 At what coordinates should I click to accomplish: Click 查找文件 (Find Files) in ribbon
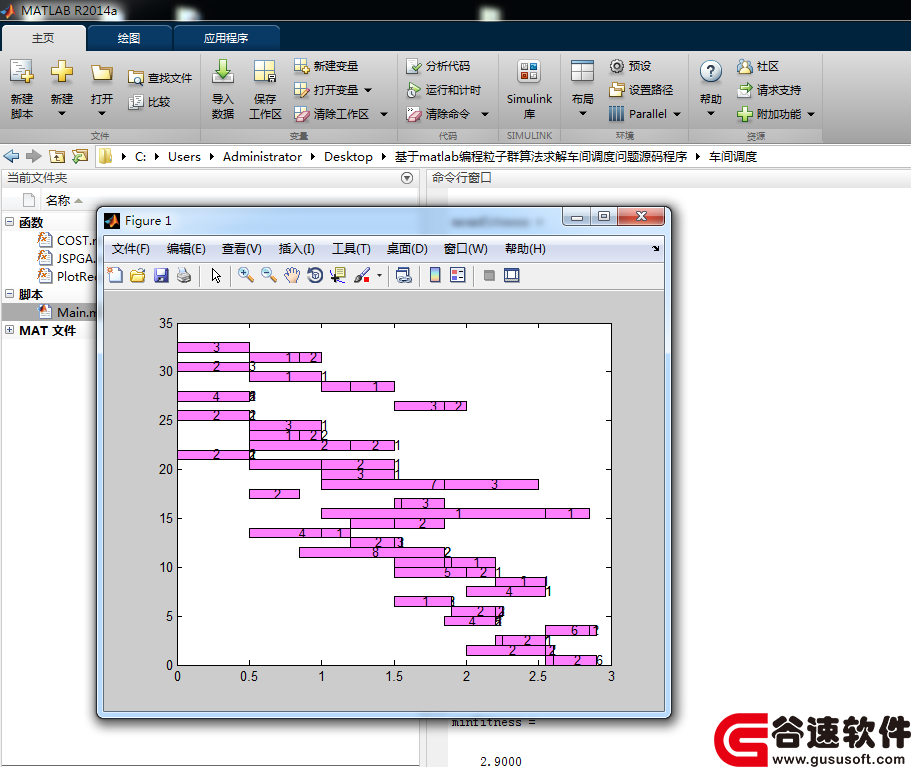[160, 78]
